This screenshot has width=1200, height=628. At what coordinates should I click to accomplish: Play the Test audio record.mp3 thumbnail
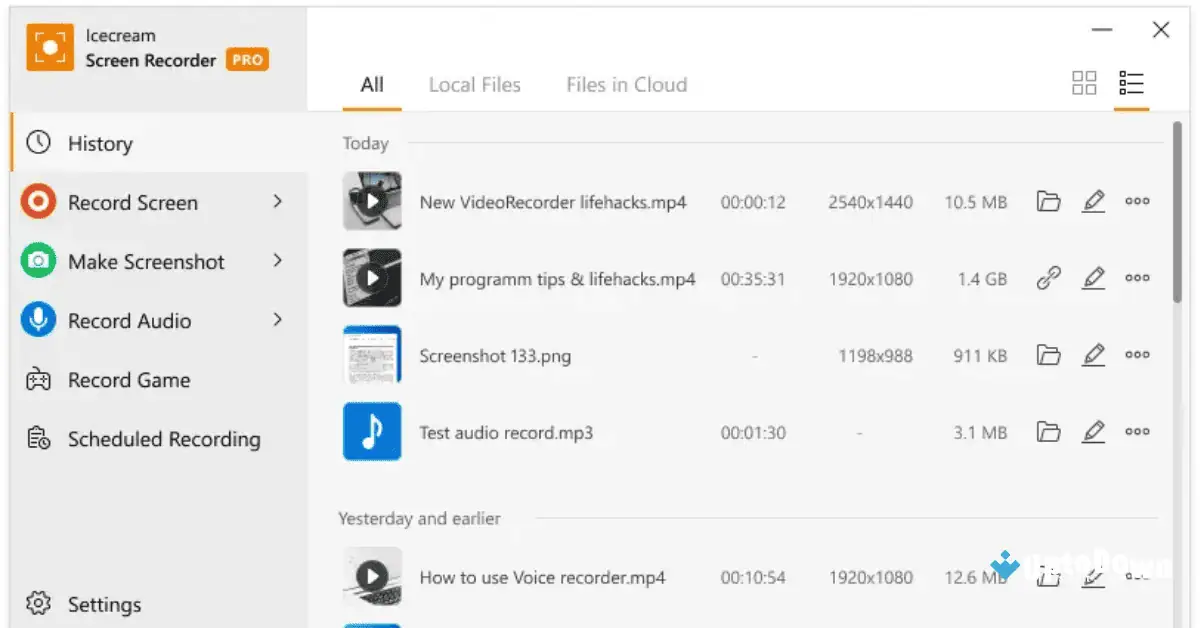point(372,431)
